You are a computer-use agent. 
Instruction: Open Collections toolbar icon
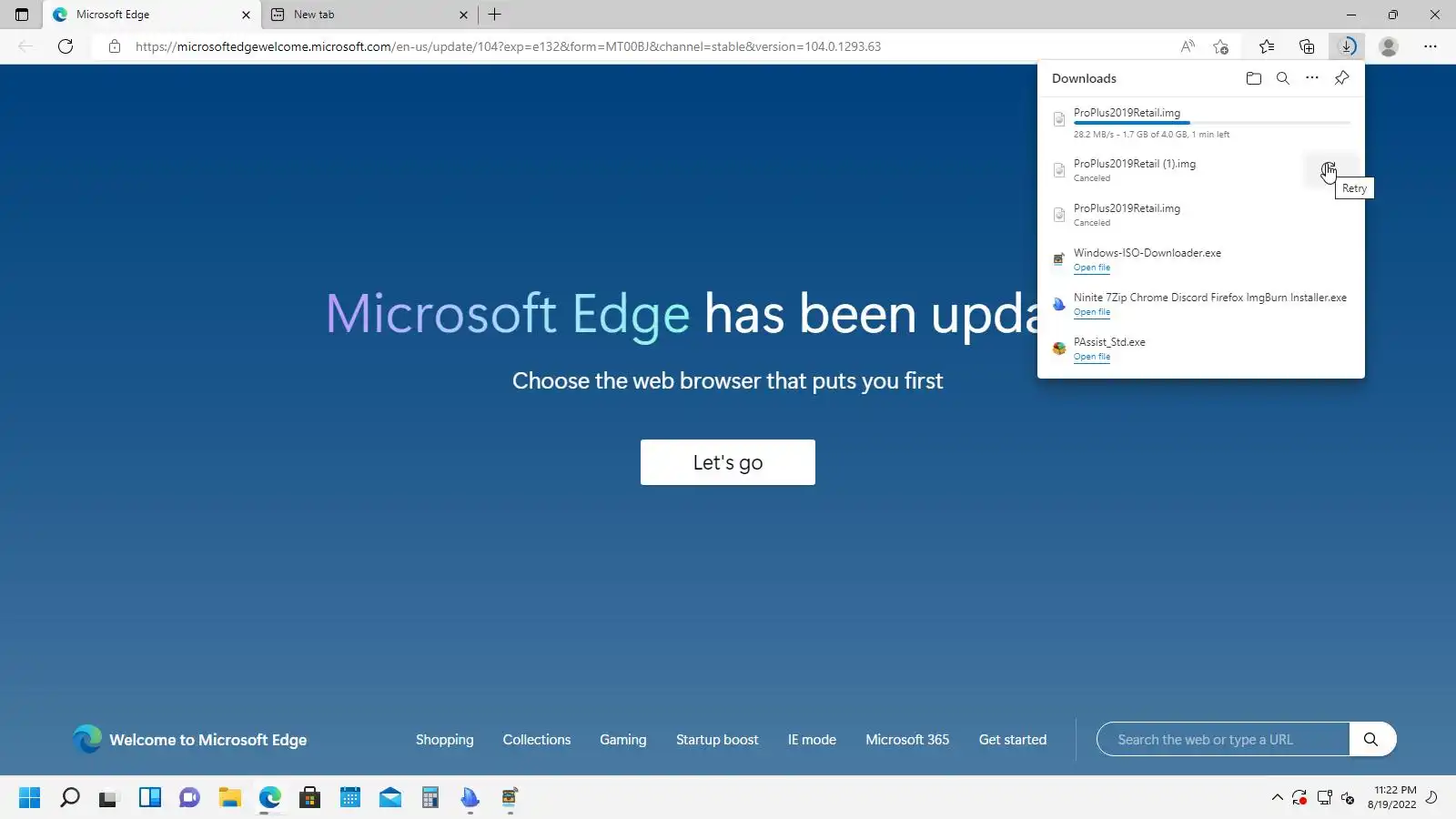(1307, 46)
